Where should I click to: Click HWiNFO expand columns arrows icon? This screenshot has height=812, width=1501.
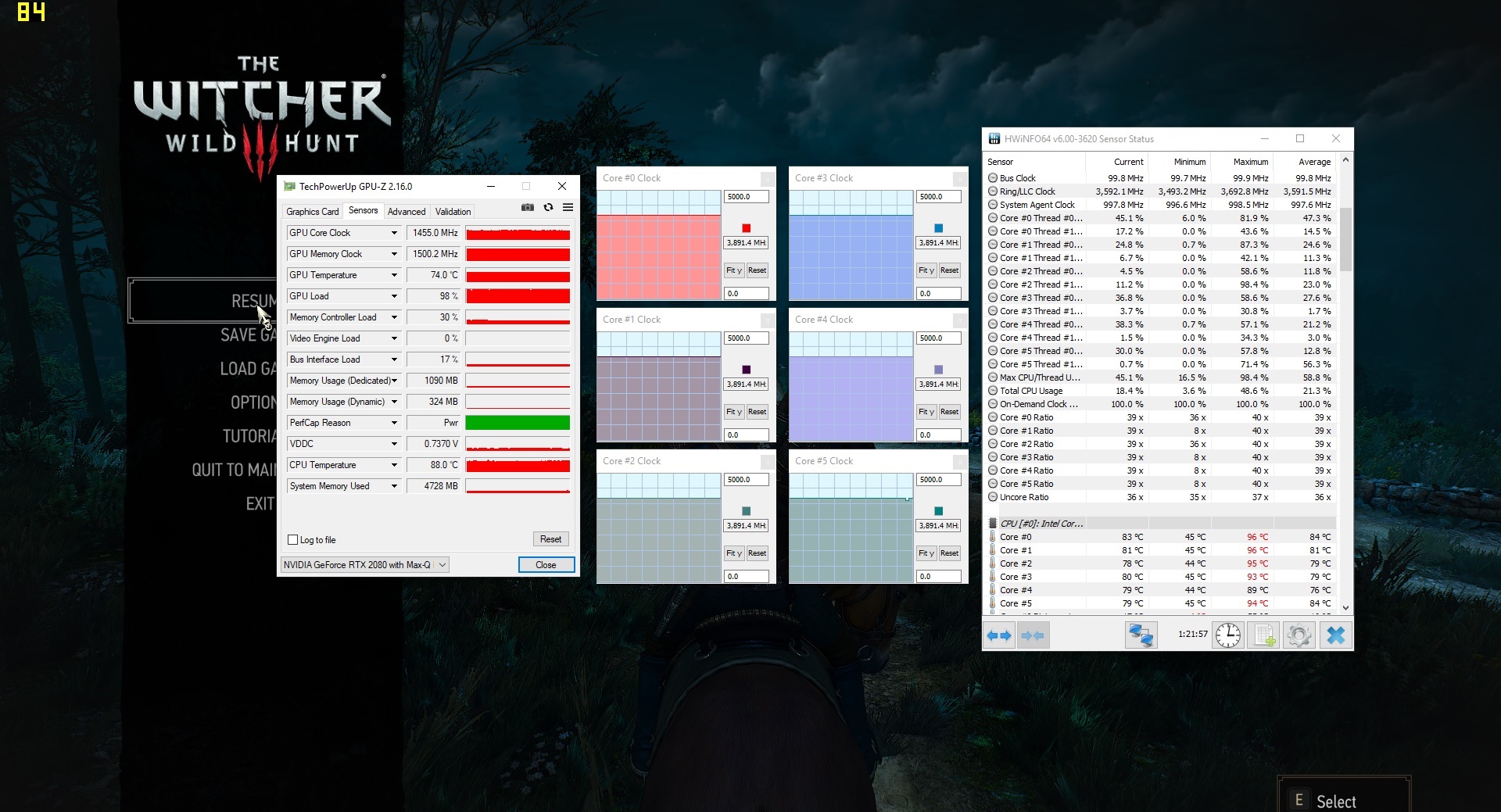click(x=998, y=636)
